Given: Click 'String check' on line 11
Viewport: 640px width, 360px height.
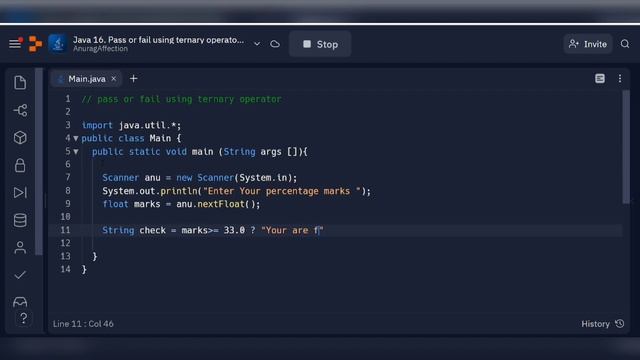Looking at the screenshot, I should click(x=134, y=230).
